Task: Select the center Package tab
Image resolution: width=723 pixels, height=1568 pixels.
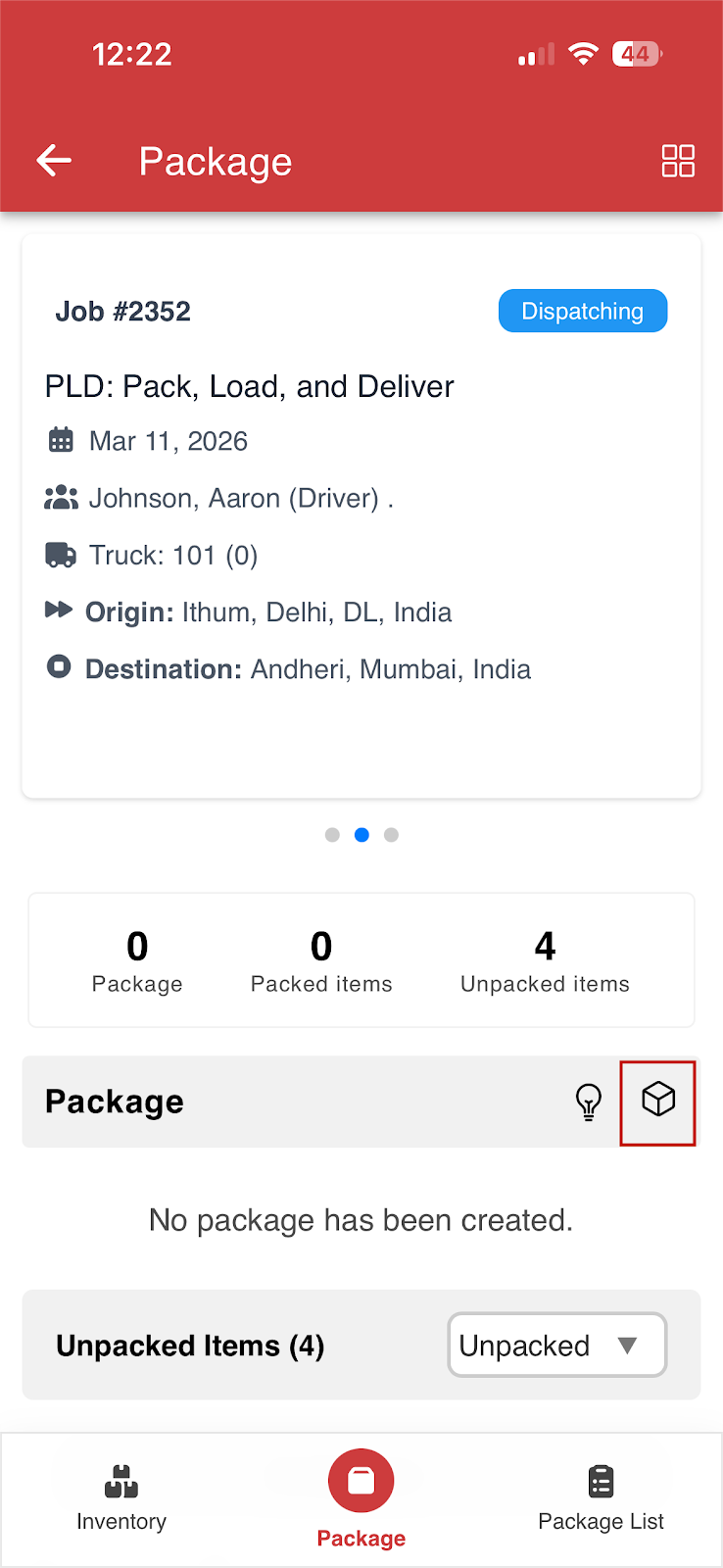Action: [361, 1499]
